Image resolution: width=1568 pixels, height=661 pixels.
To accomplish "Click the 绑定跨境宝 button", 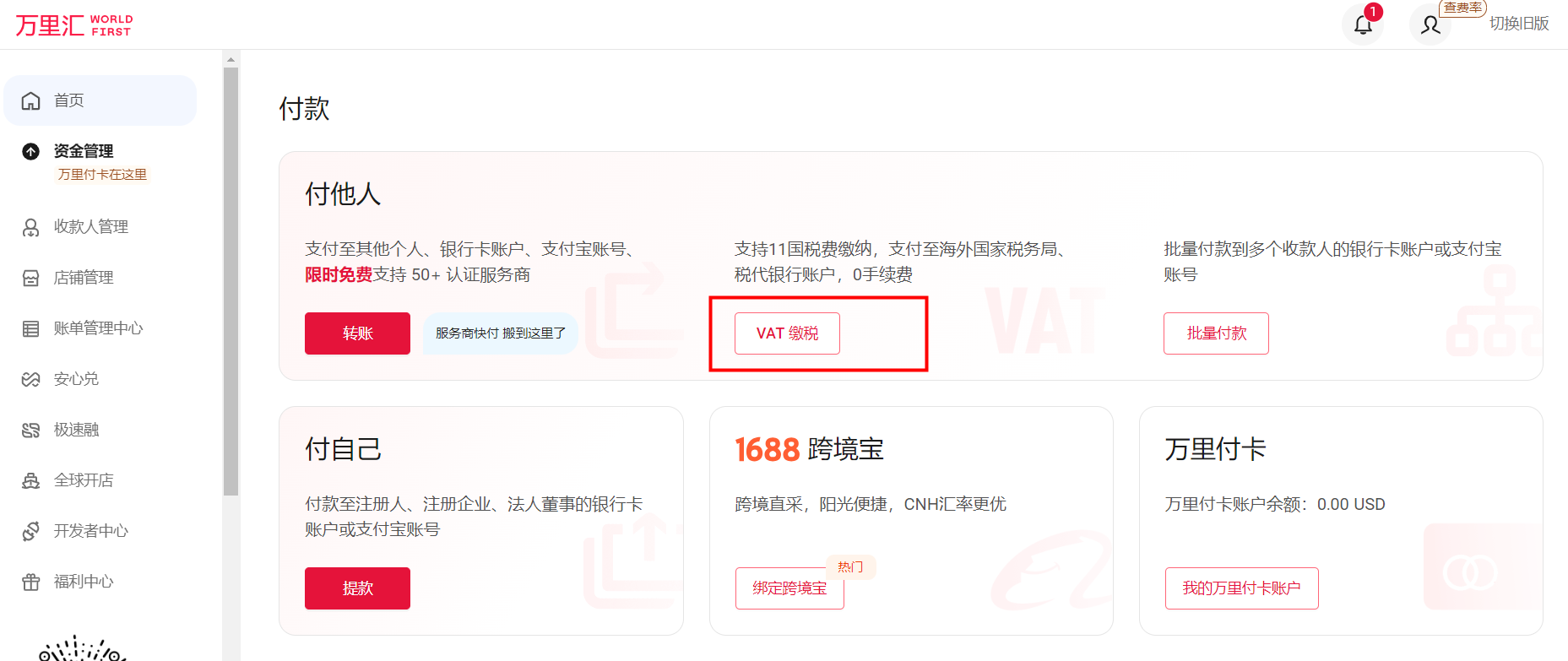I will 789,588.
